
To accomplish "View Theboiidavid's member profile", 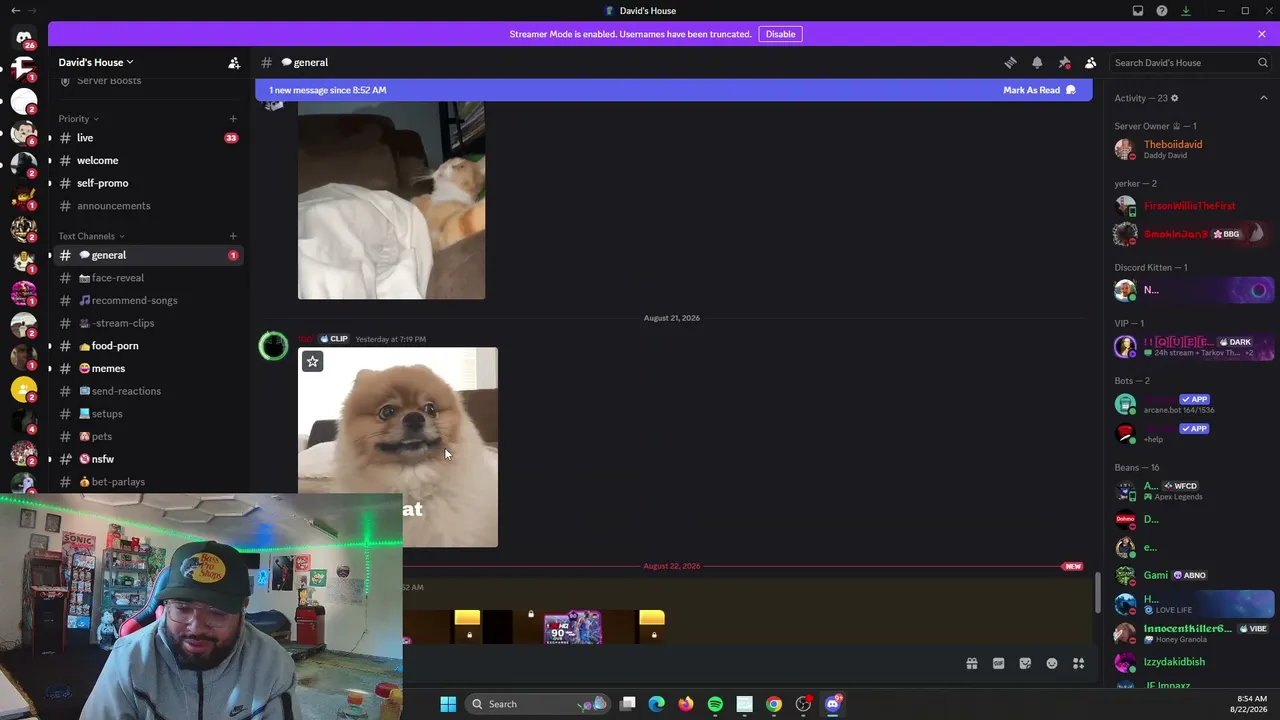I will coord(1191,149).
